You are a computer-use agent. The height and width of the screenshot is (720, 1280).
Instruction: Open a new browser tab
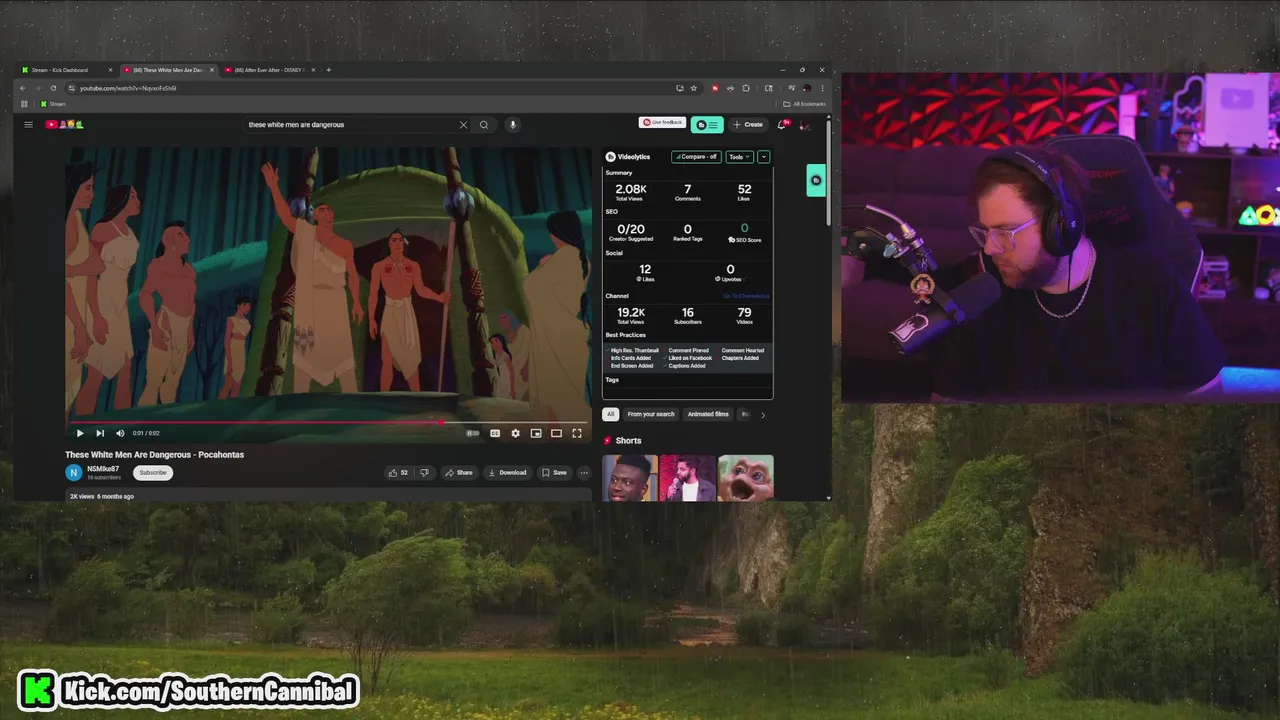click(329, 70)
